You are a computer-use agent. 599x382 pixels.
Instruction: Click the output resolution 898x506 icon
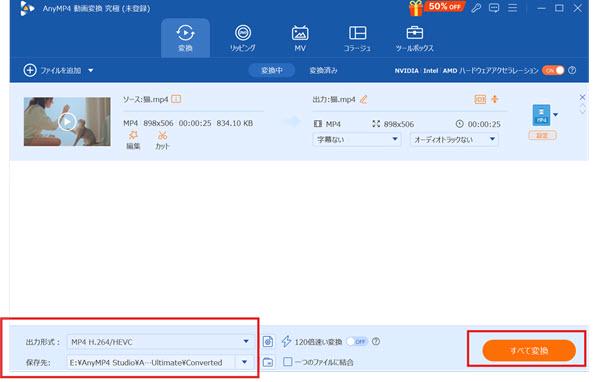376,124
